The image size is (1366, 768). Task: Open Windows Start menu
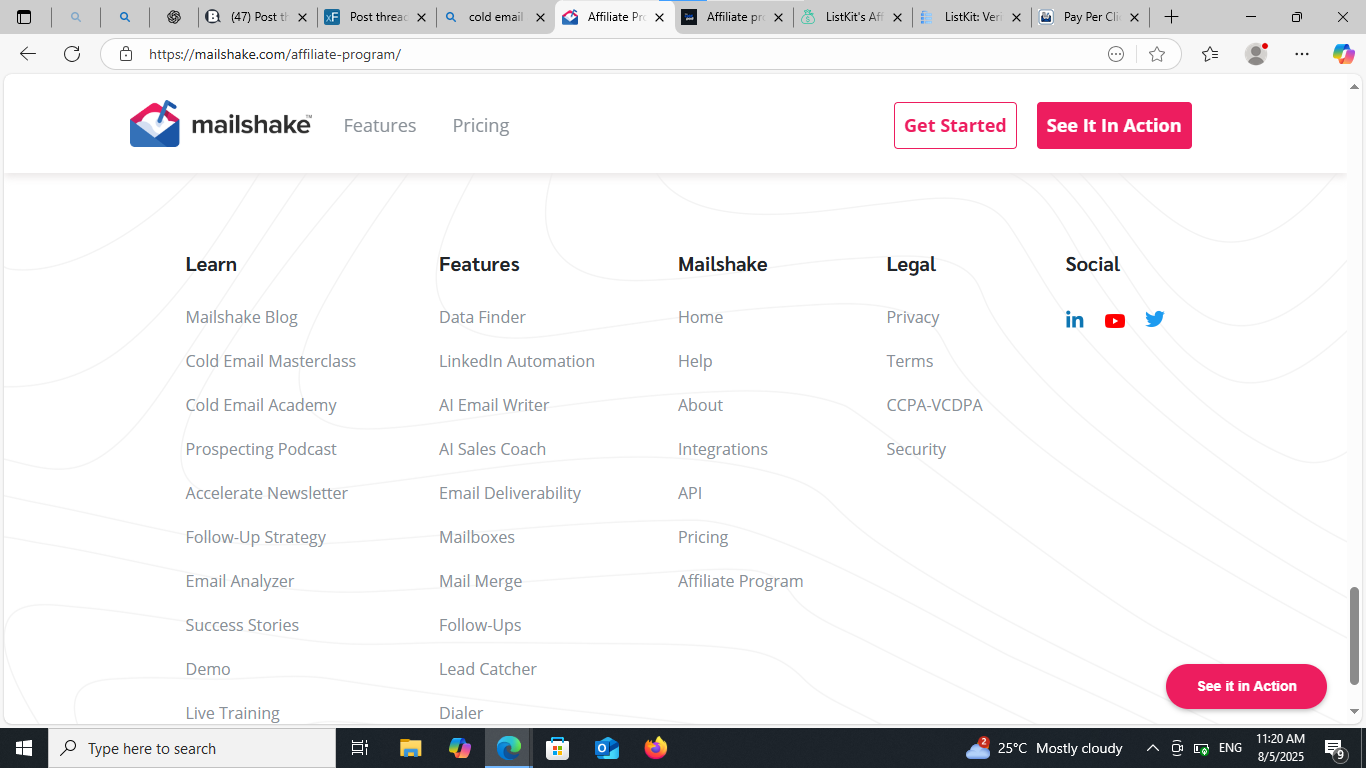click(x=24, y=748)
